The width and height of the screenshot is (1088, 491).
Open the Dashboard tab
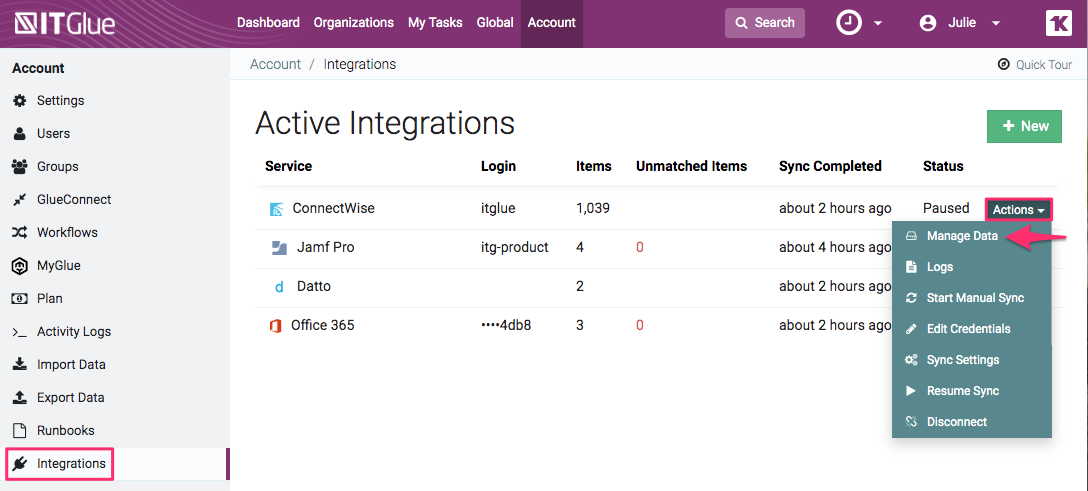[x=269, y=23]
